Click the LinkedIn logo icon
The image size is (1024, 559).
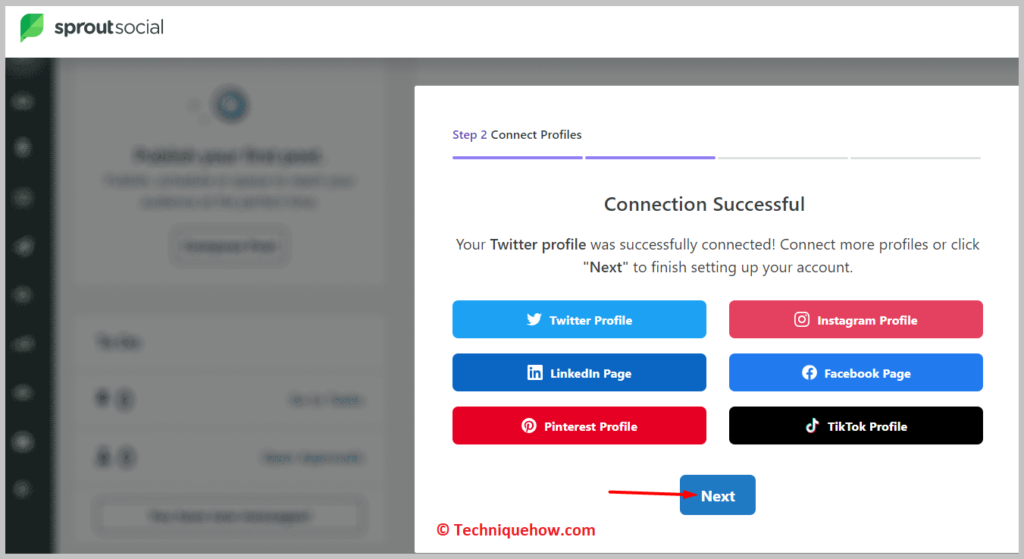[535, 372]
